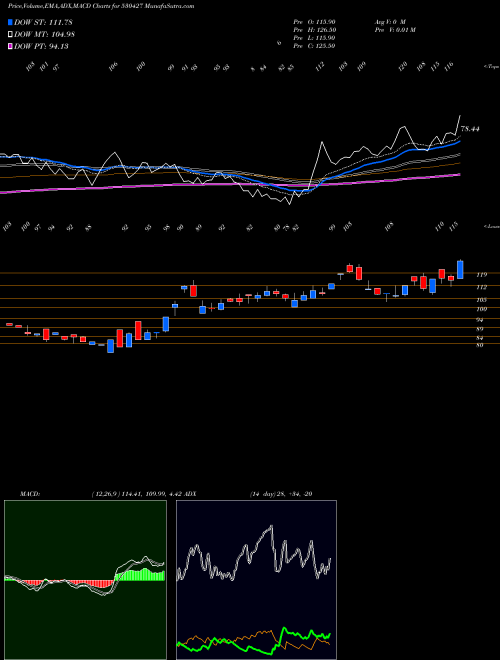Screen dimensions: 500x660
Task: Click the ADX '(14 day) 28, +34, -20' text
Action: 280,494
